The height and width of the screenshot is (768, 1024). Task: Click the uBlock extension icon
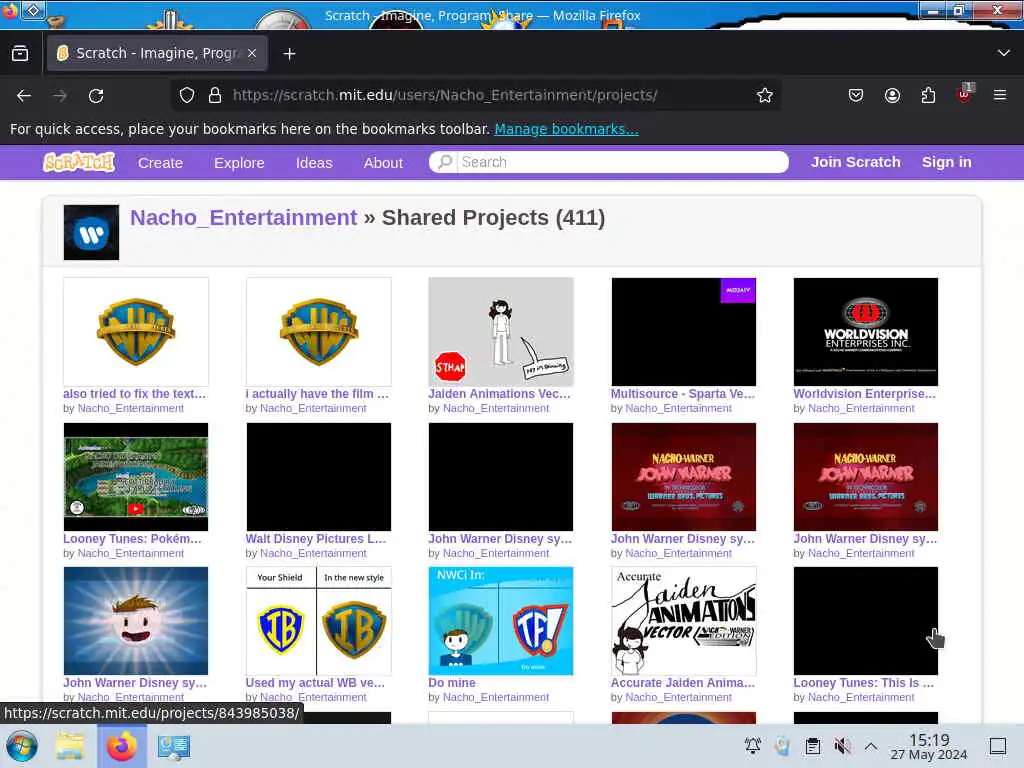pos(965,94)
